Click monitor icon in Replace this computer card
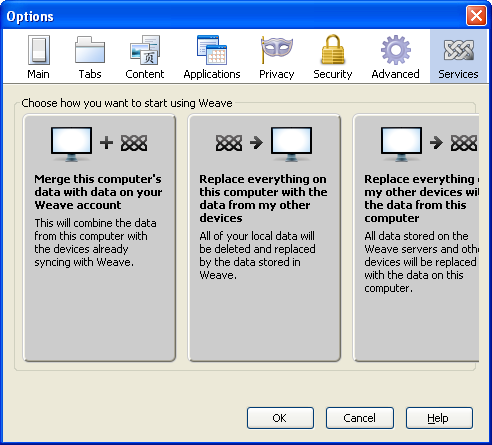 pos(291,144)
